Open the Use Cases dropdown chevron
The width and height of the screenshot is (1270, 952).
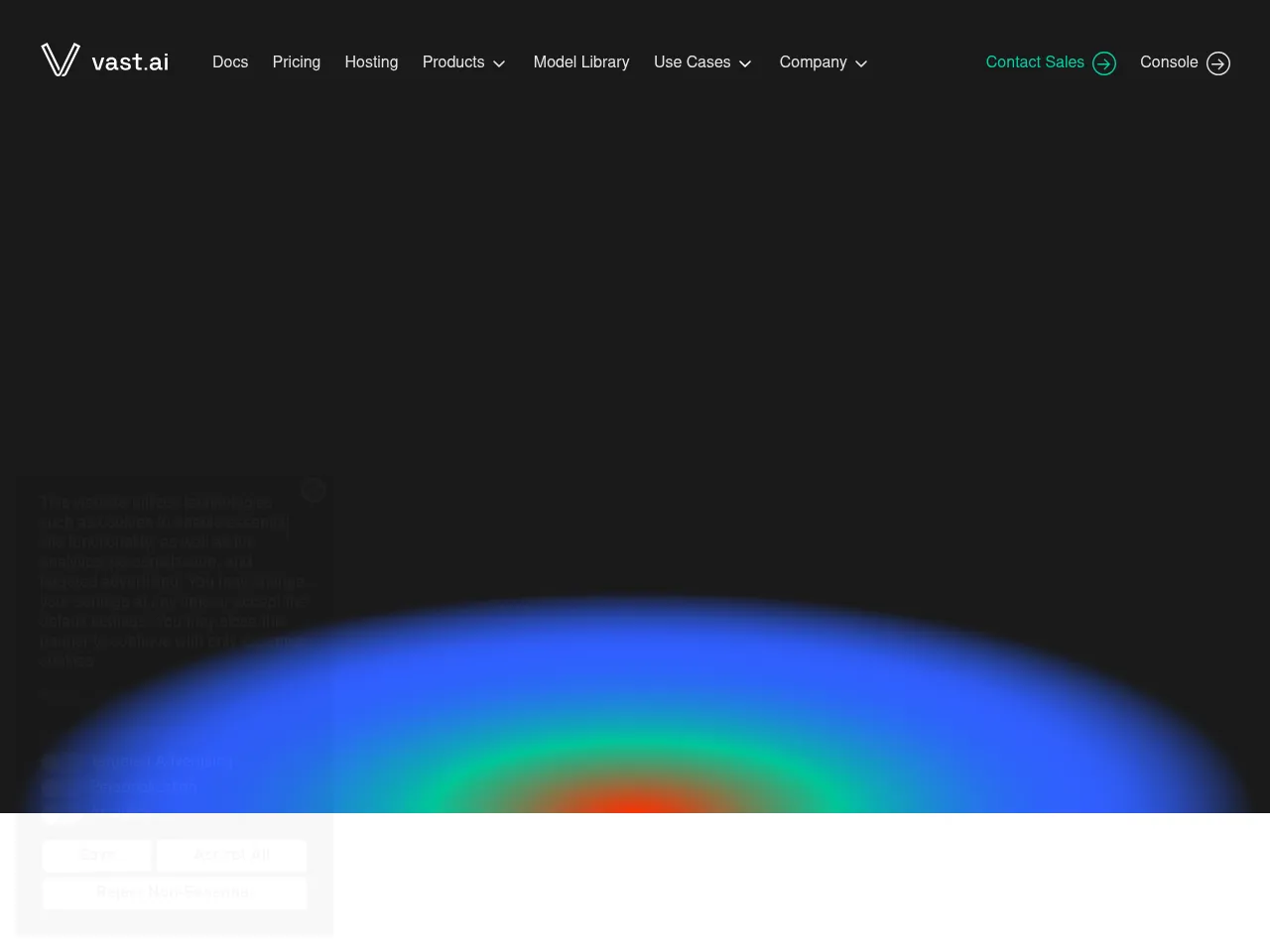click(745, 63)
